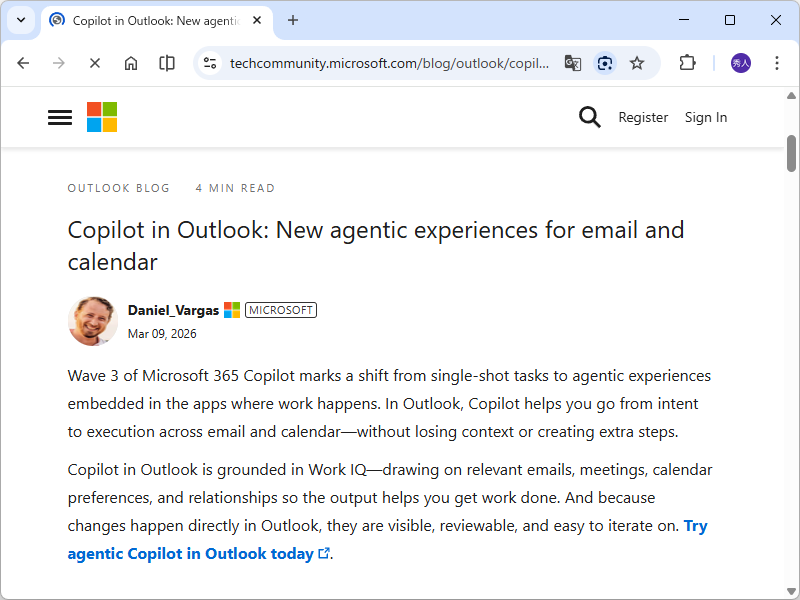Click the Microsoft logo
Image resolution: width=800 pixels, height=600 pixels.
click(x=102, y=117)
